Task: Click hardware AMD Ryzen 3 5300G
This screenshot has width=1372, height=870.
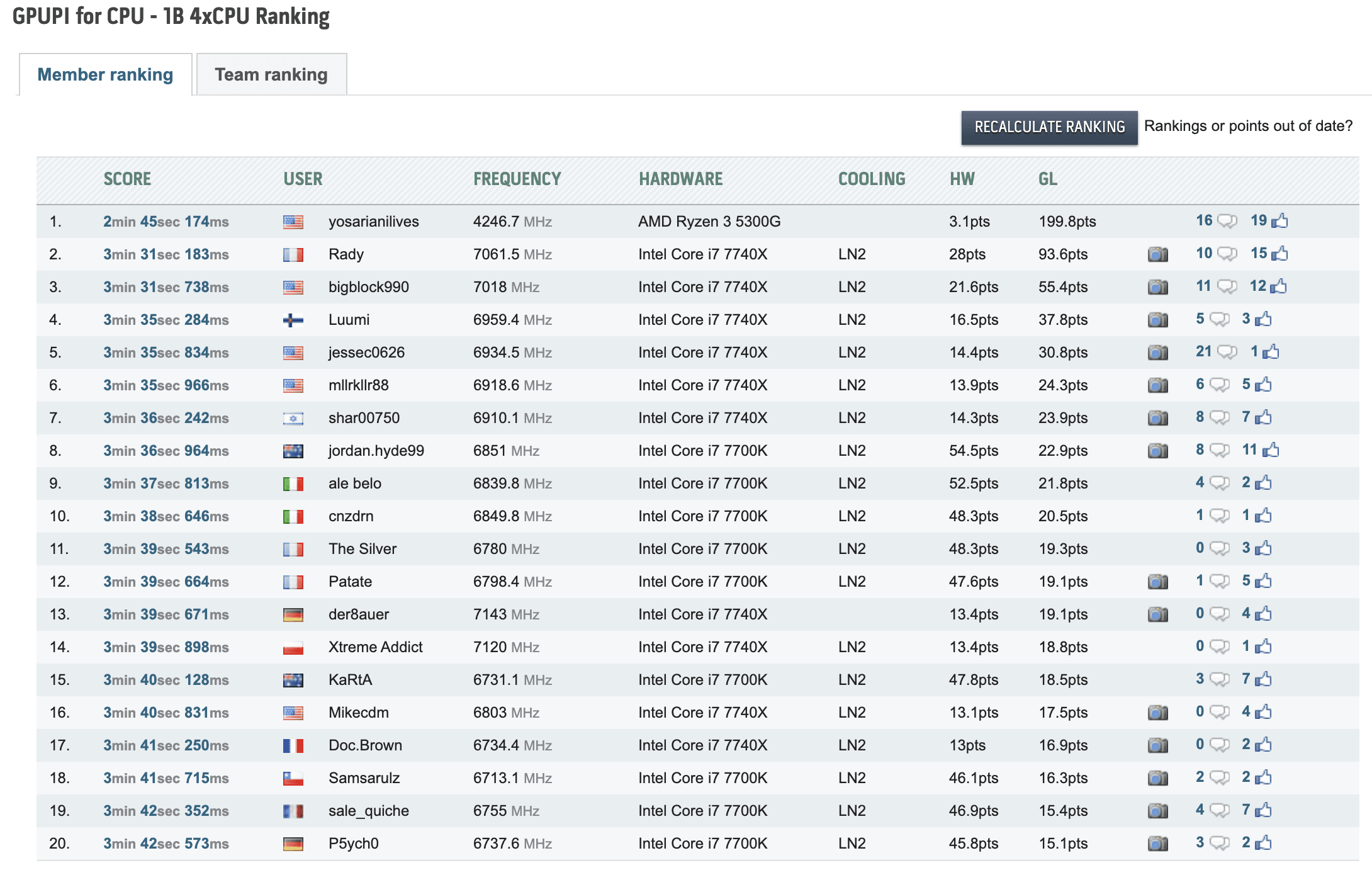Action: [709, 222]
